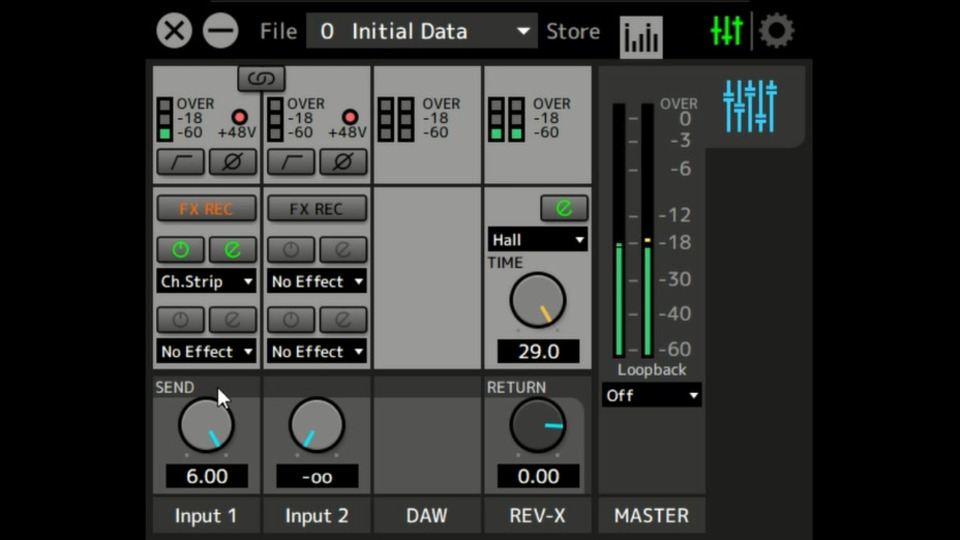960x540 pixels.
Task: Click Input 2 second effect edit icon
Action: [x=343, y=320]
